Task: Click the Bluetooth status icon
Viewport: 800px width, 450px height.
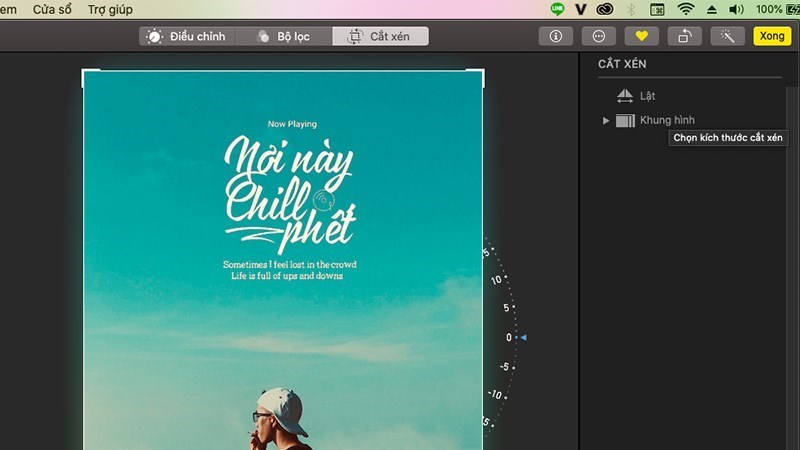Action: [x=631, y=9]
